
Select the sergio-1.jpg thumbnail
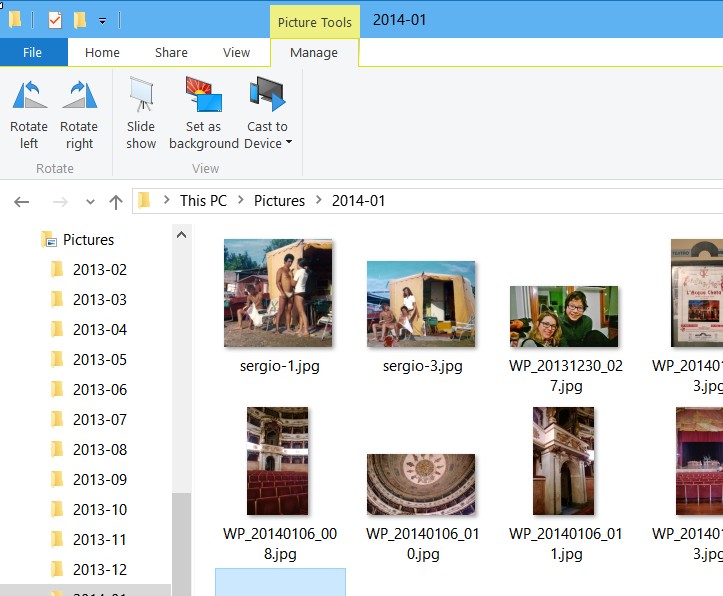tap(278, 293)
